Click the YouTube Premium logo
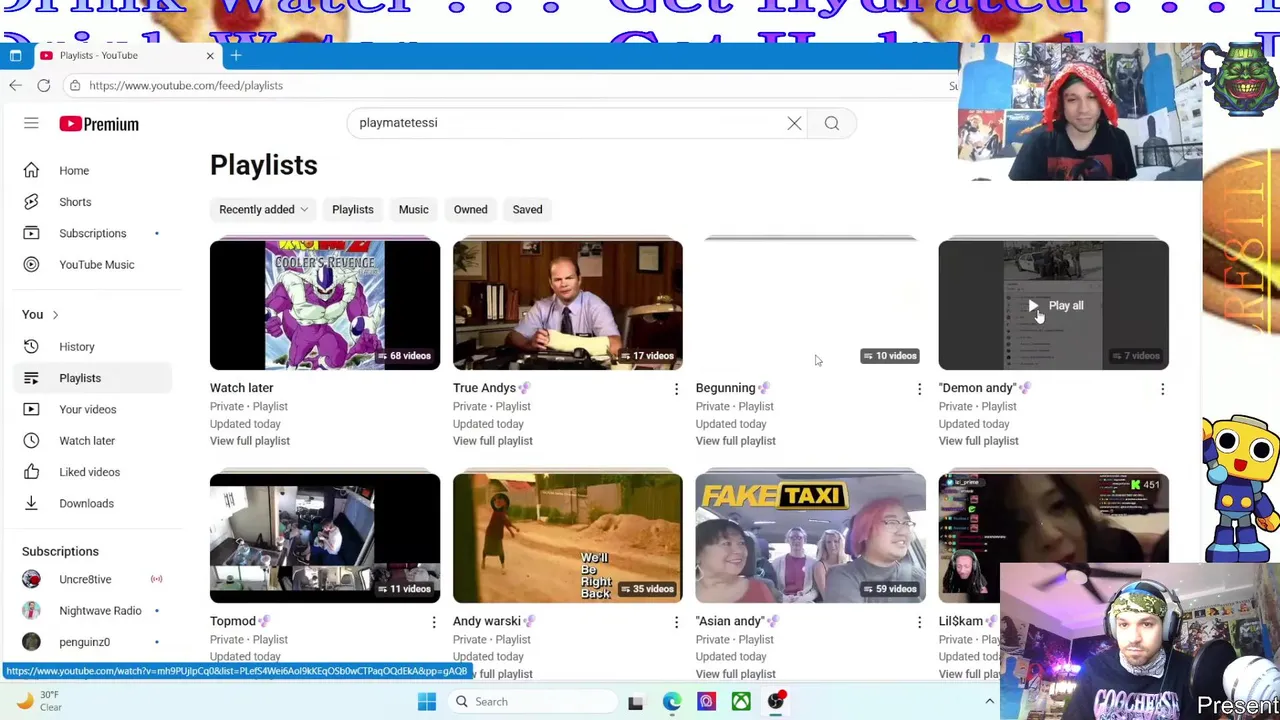This screenshot has height=720, width=1280. pyautogui.click(x=98, y=124)
